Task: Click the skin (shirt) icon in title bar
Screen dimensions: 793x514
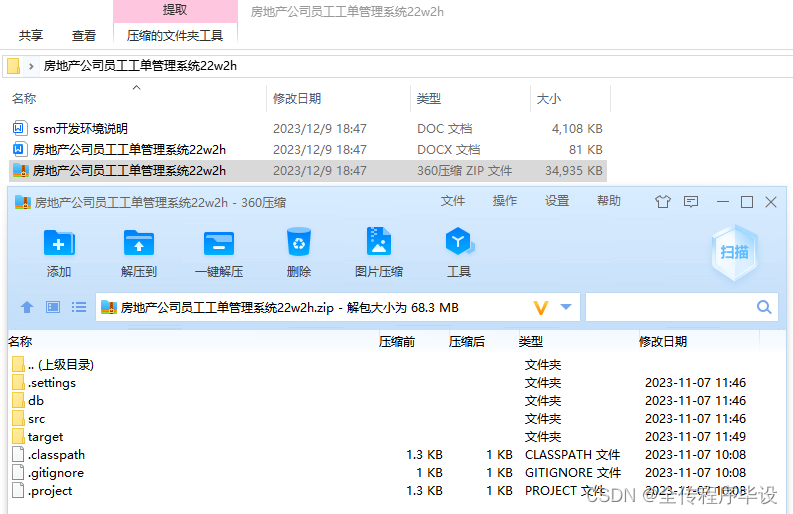Action: pyautogui.click(x=663, y=202)
